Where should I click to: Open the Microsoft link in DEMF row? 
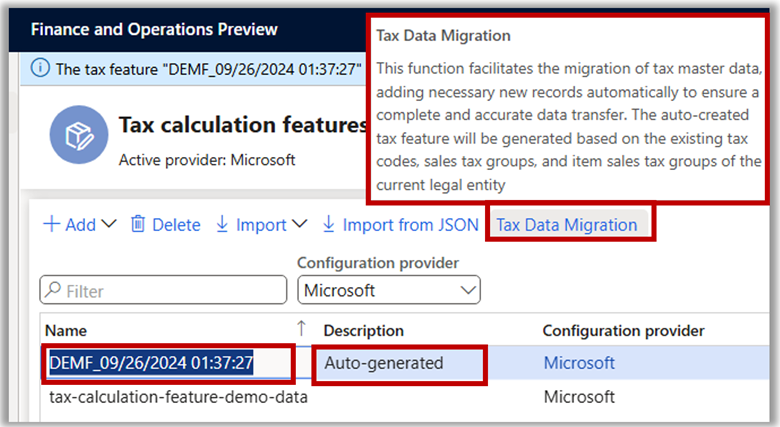[x=579, y=363]
